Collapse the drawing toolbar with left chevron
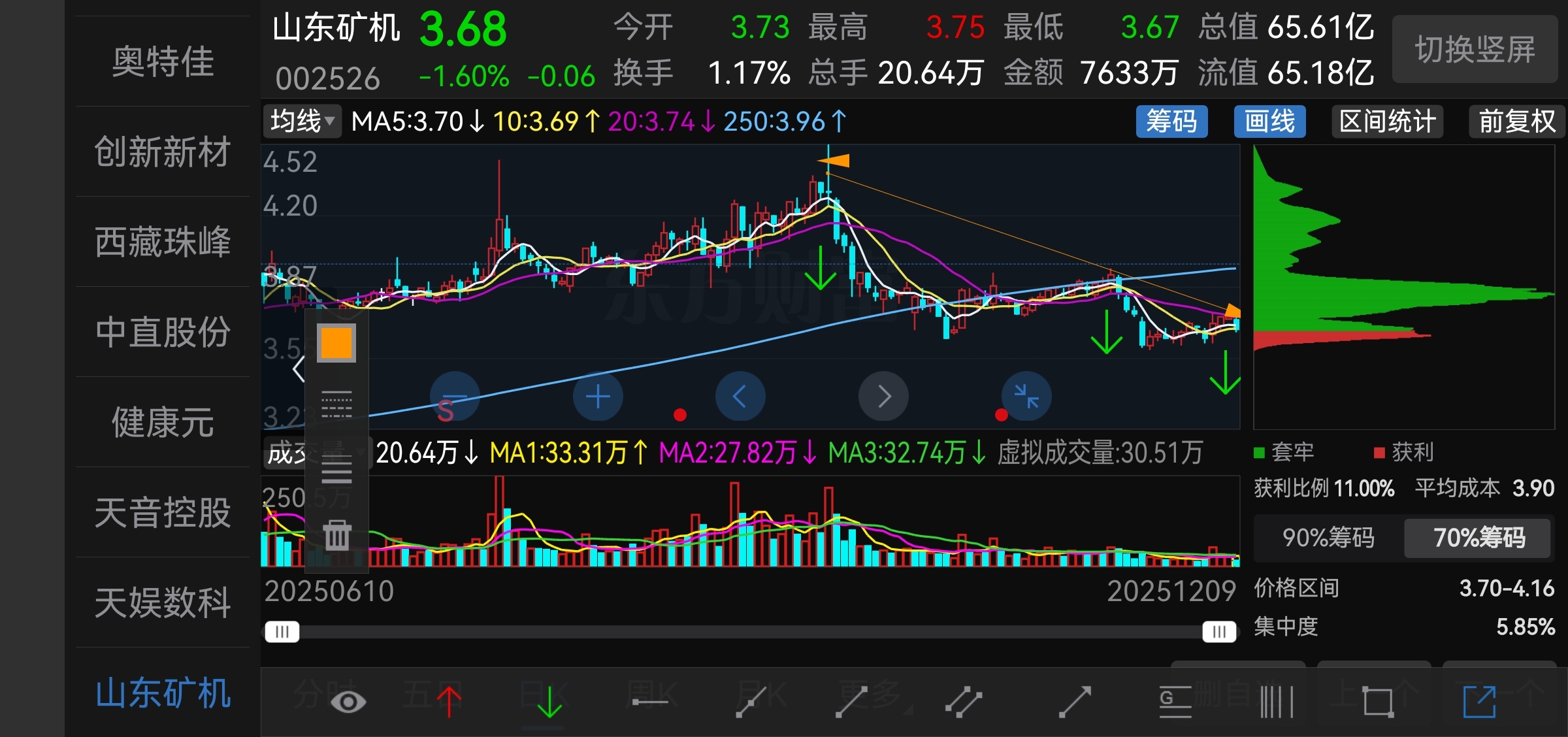 299,369
